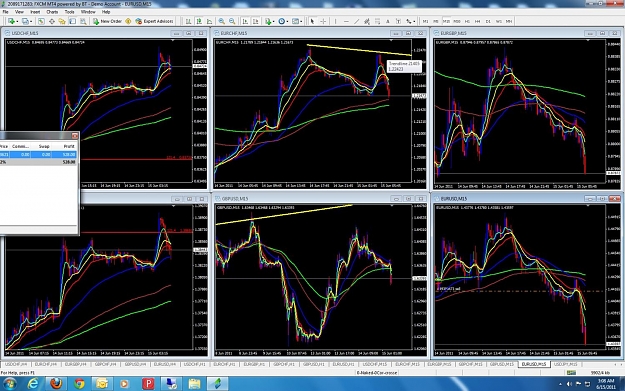The image size is (625, 391).
Task: Select the equidistant channel tool
Action: click(367, 21)
